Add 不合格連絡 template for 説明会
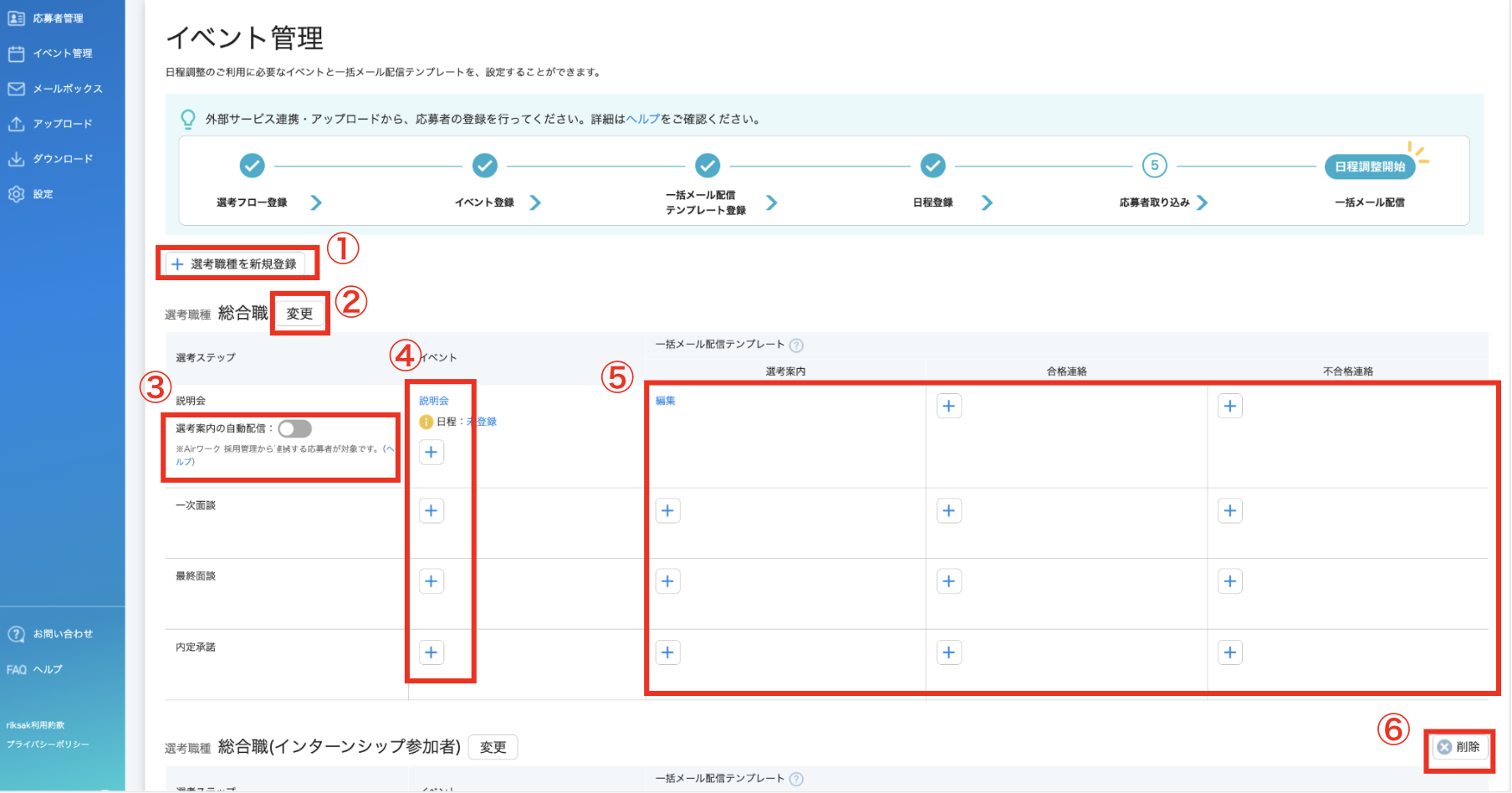 (1230, 407)
